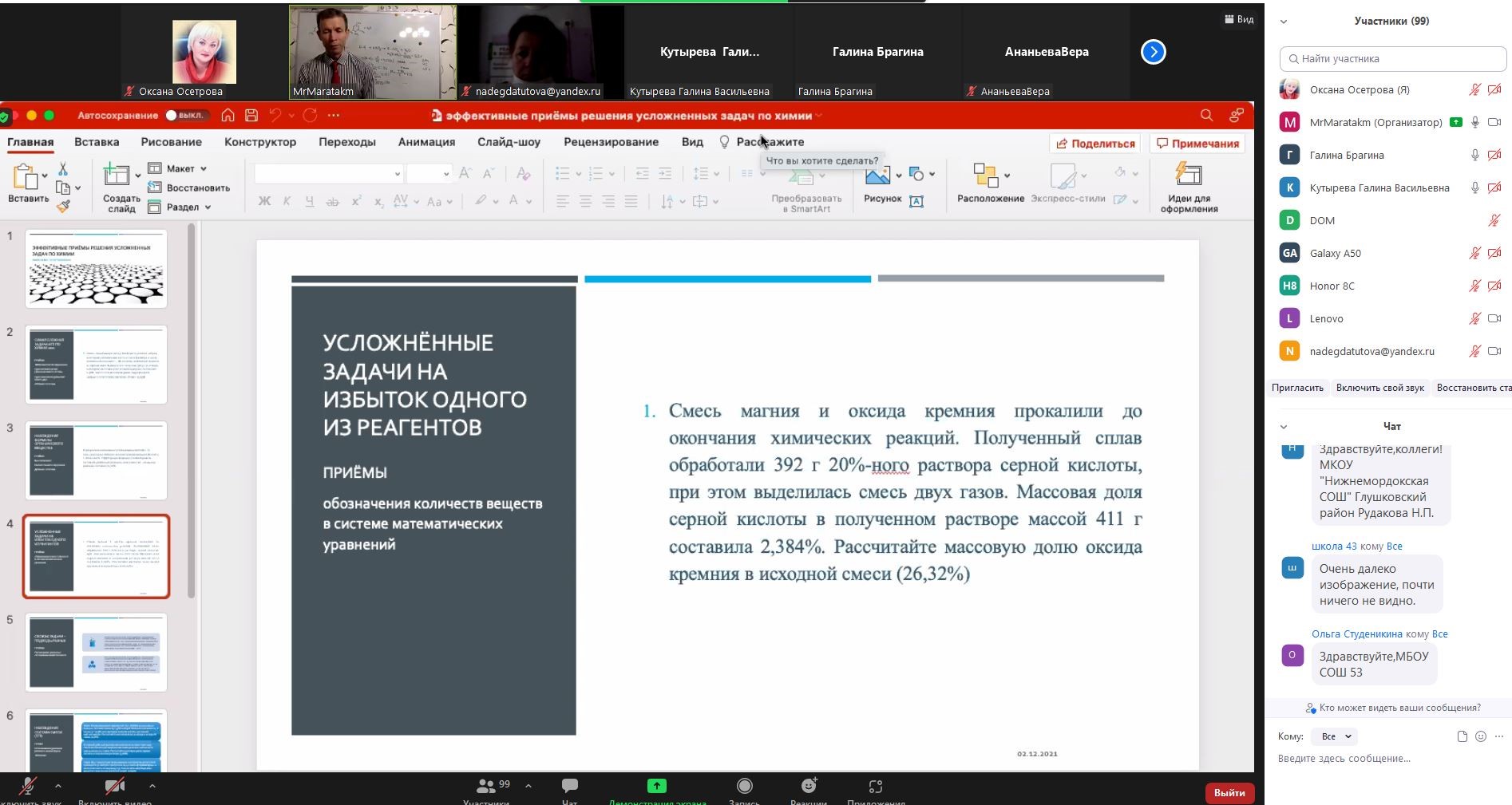
Task: Click the align text left icon
Action: coord(563,202)
